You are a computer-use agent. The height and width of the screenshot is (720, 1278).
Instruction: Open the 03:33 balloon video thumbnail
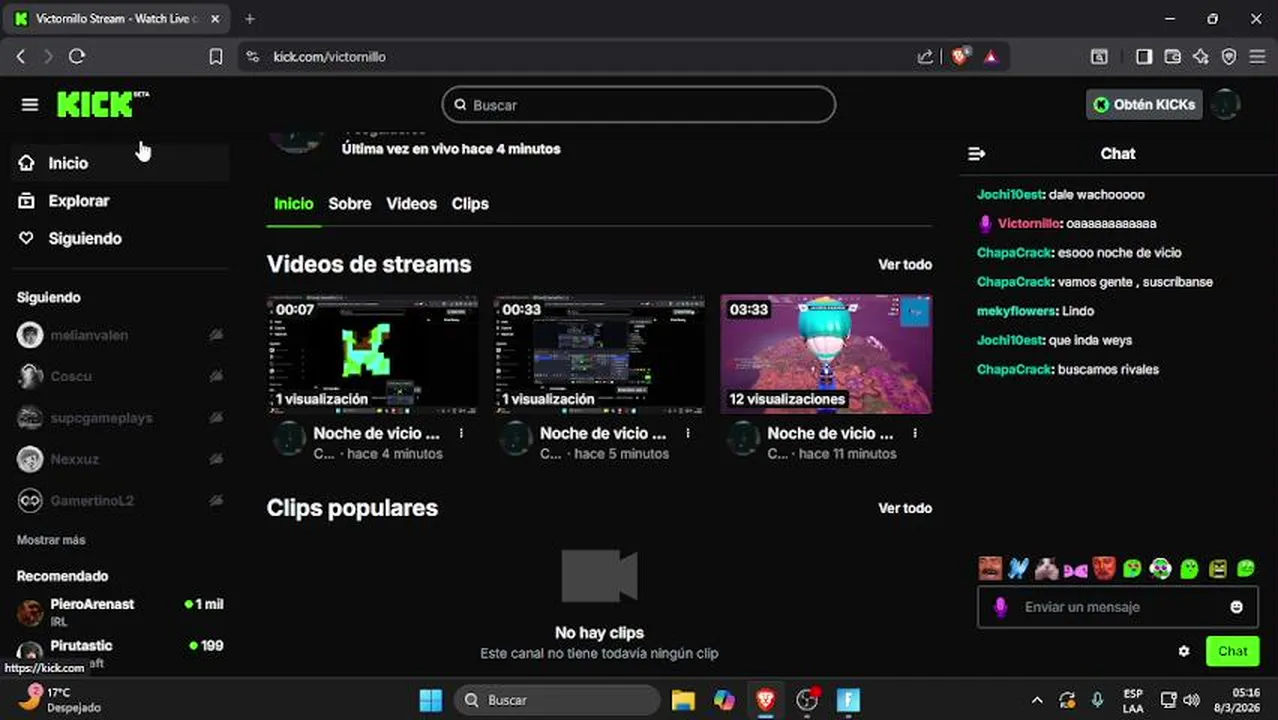(x=826, y=354)
